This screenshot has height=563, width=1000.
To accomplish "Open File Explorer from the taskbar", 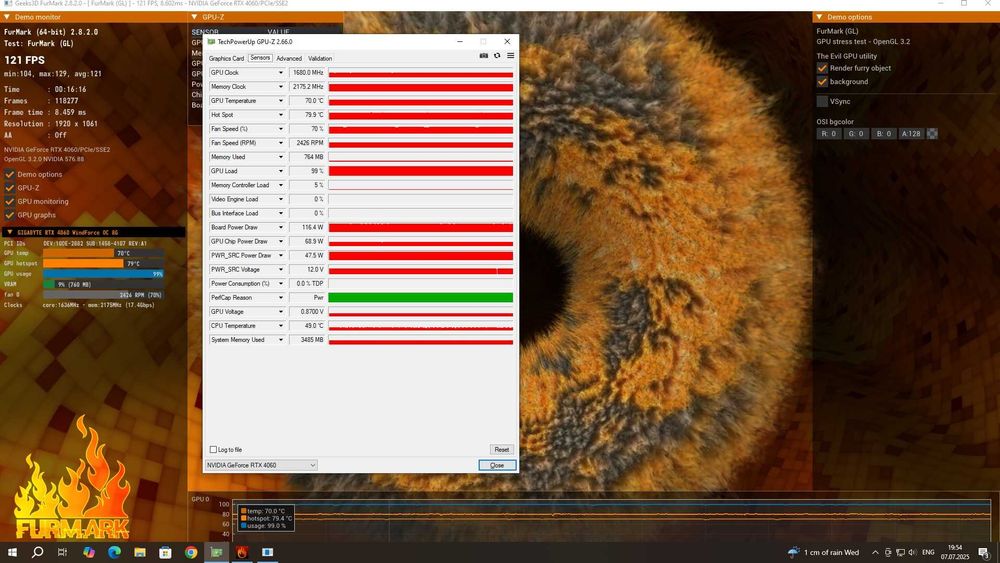I will (140, 552).
